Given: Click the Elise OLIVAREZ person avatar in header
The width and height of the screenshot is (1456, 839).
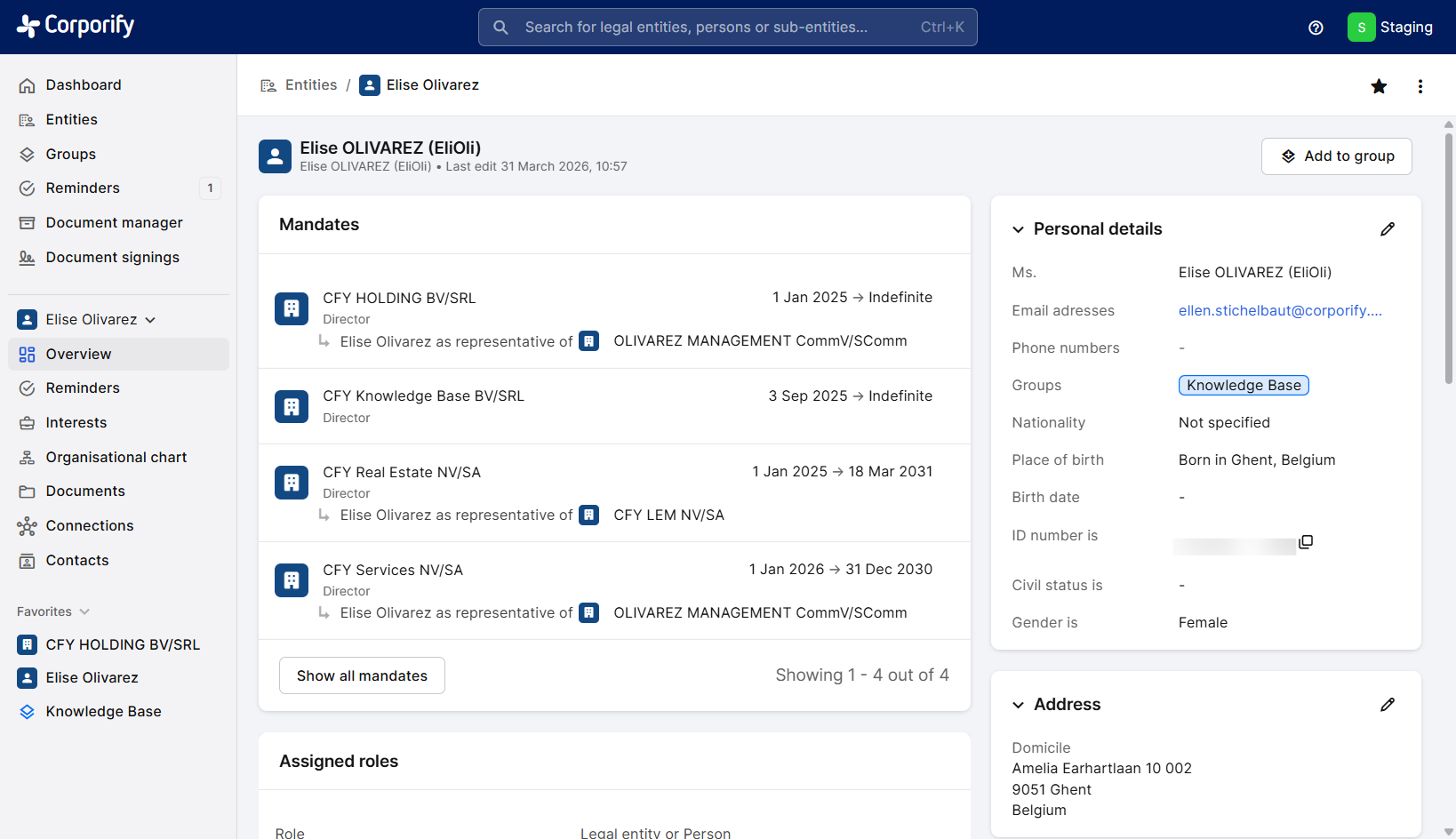Looking at the screenshot, I should (275, 156).
